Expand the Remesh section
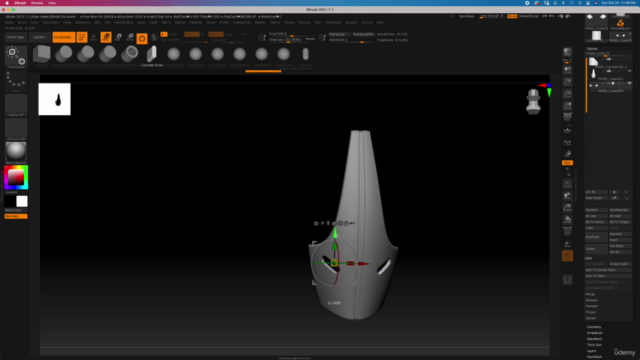The width and height of the screenshot is (640, 360). click(x=591, y=306)
